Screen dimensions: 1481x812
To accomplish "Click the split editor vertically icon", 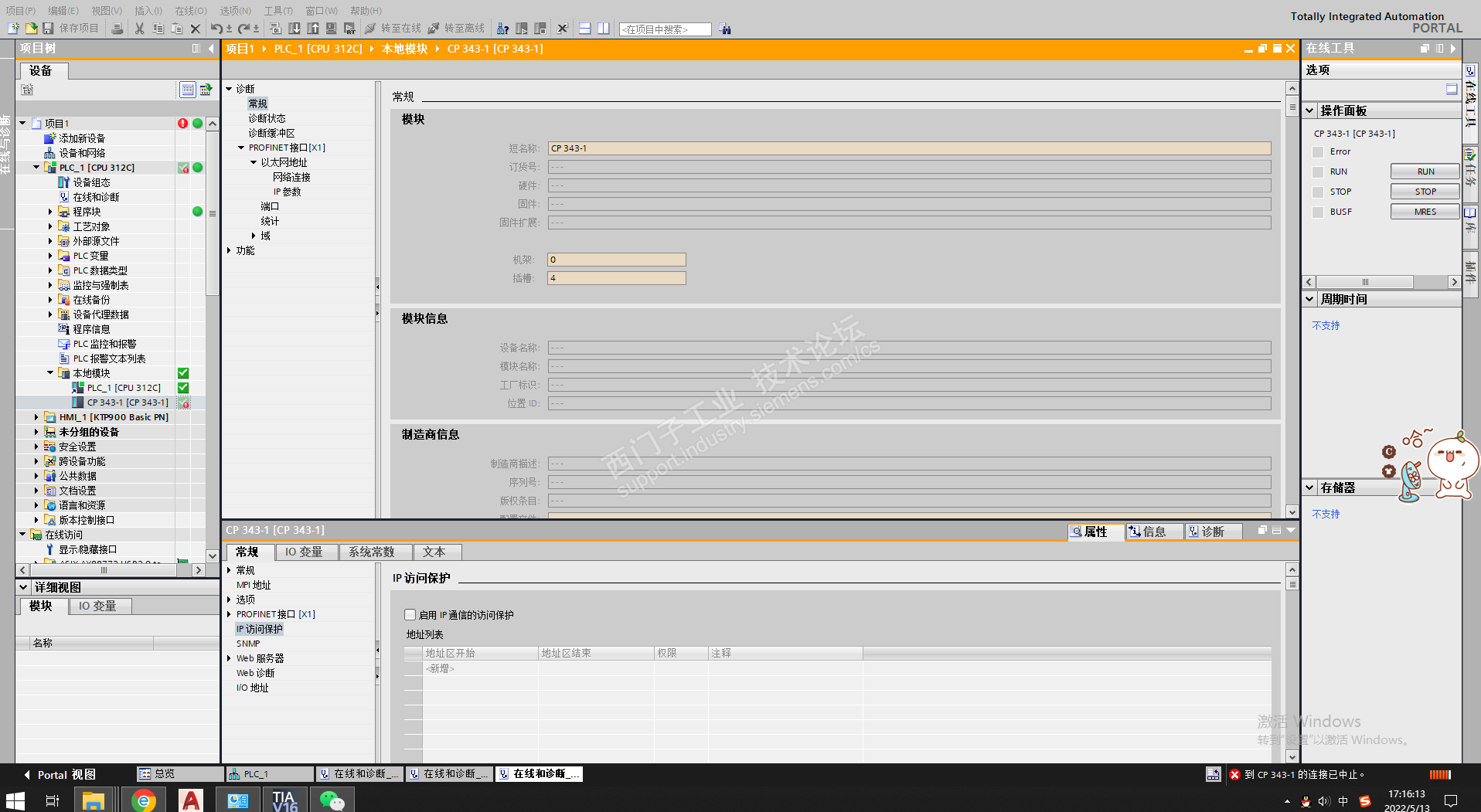I will 604,29.
